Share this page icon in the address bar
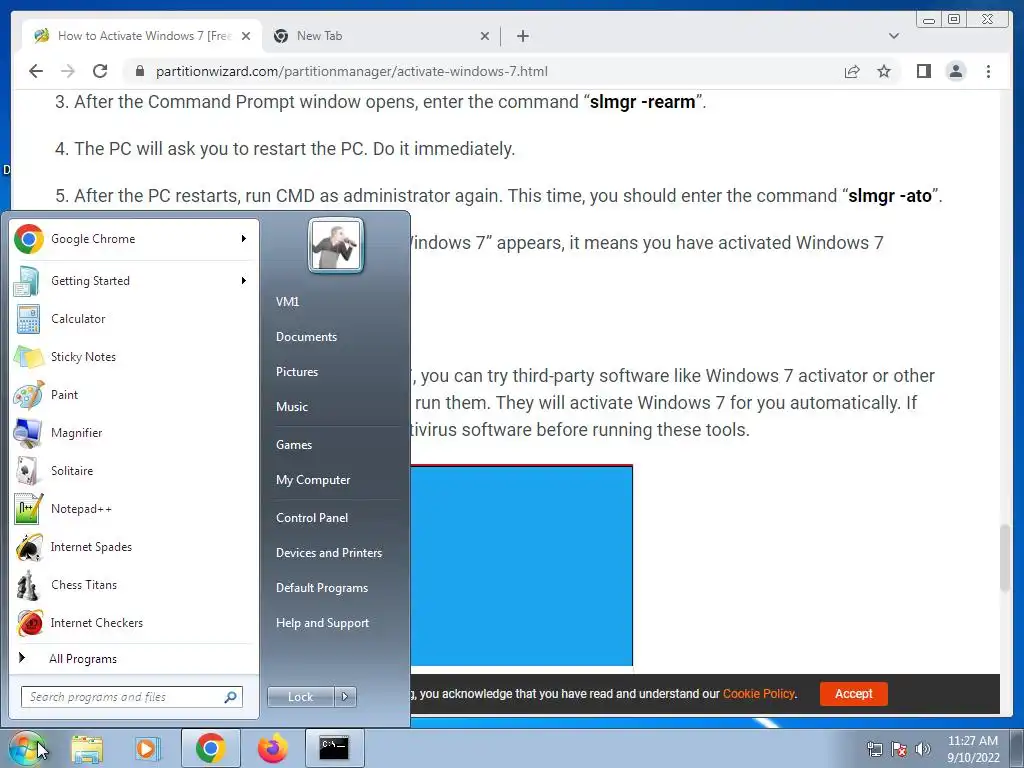 (852, 71)
